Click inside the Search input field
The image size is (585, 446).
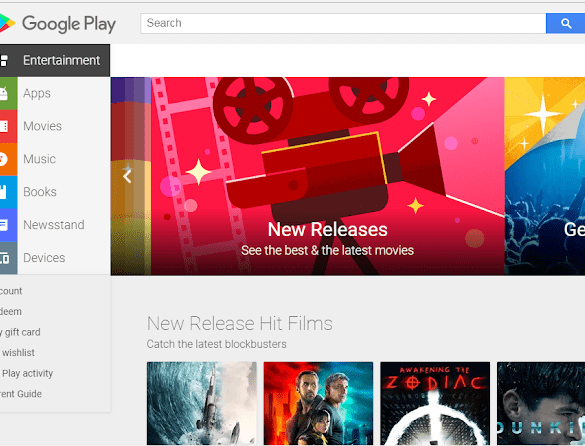tap(343, 24)
